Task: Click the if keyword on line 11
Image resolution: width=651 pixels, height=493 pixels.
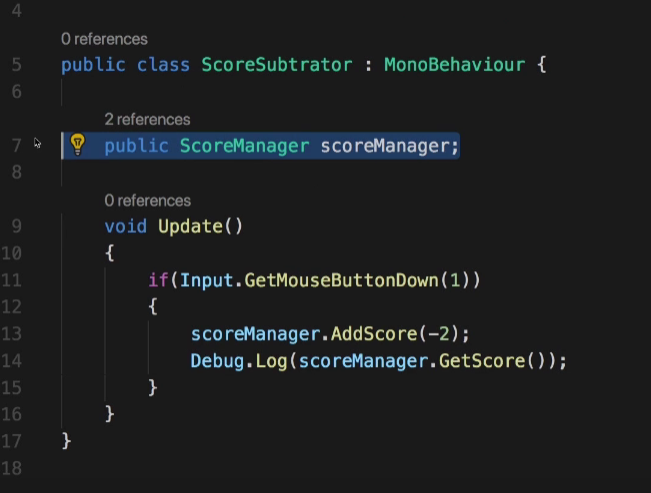Action: (158, 280)
